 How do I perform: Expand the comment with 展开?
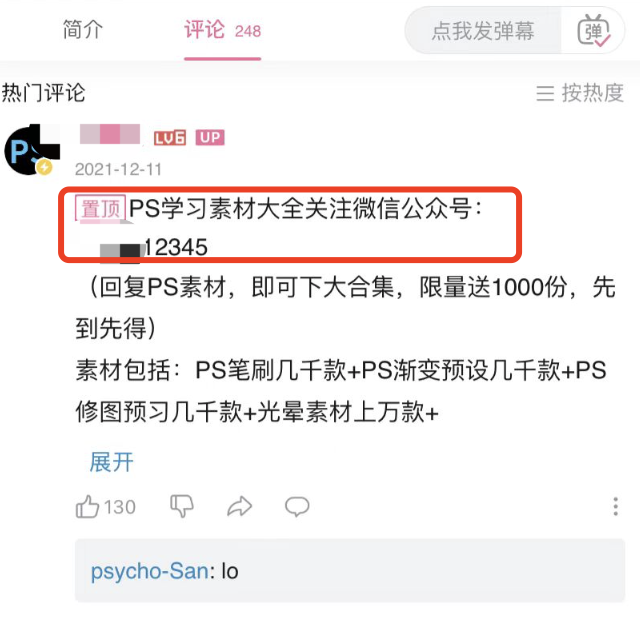[111, 462]
